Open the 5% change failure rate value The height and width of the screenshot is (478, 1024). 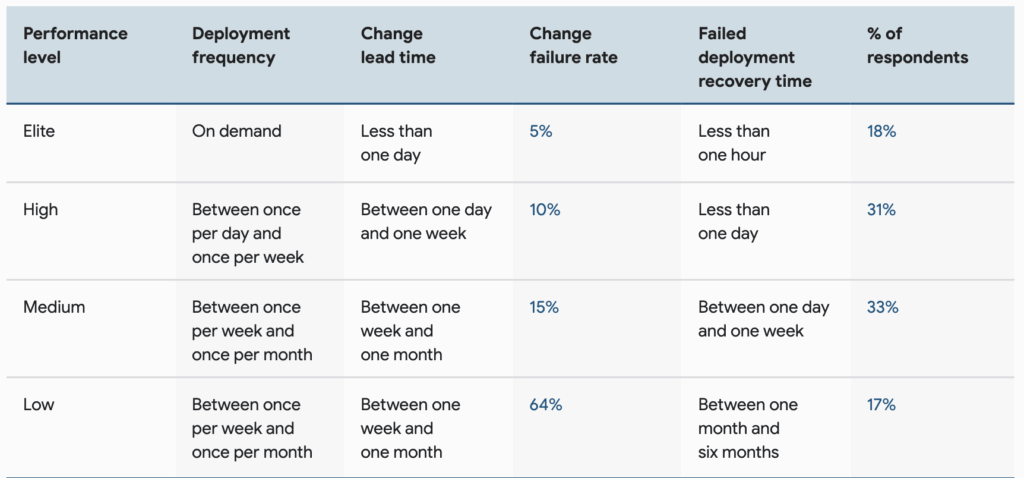541,131
